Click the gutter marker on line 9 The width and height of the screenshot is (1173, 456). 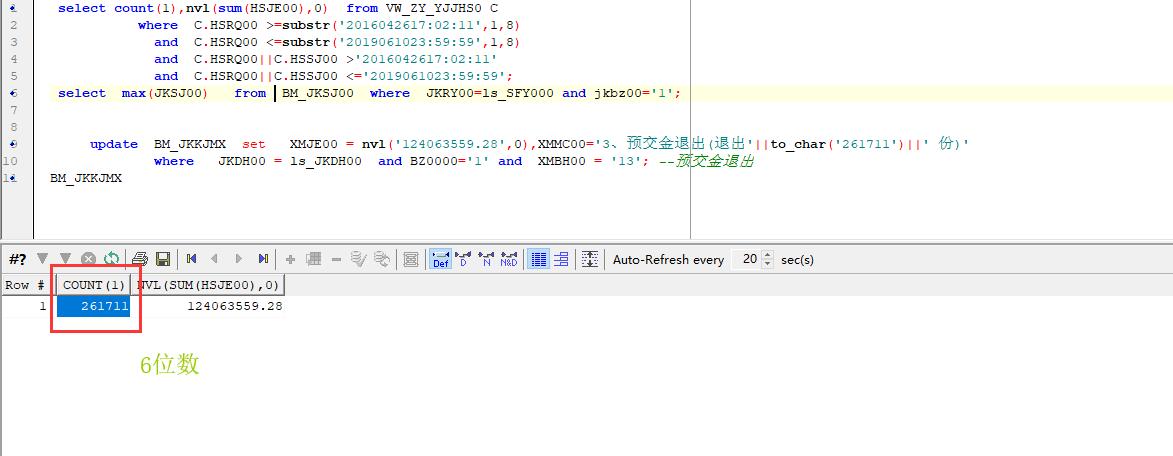click(13, 144)
